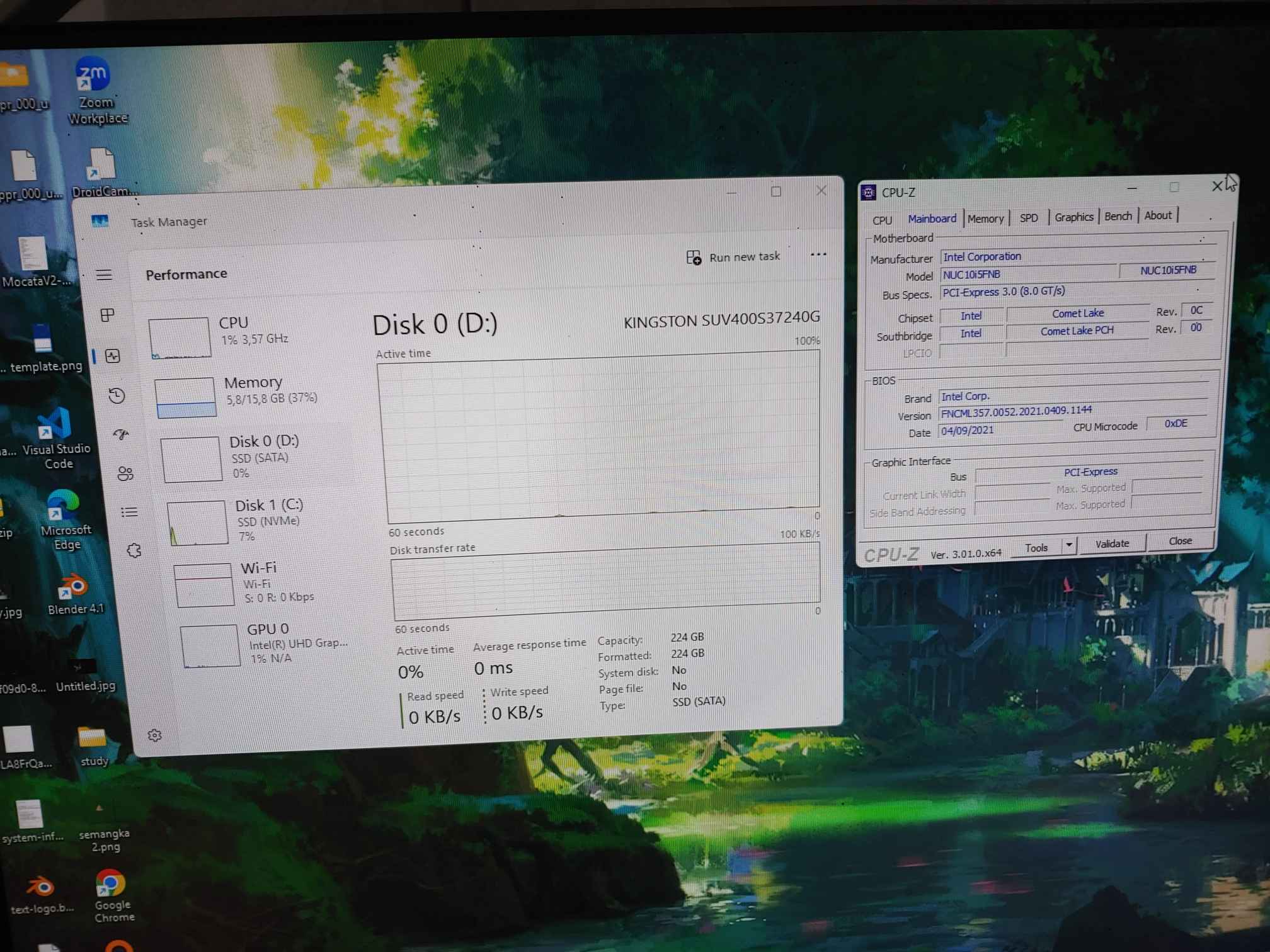Click the Validate button in CPU-Z

(x=1112, y=543)
